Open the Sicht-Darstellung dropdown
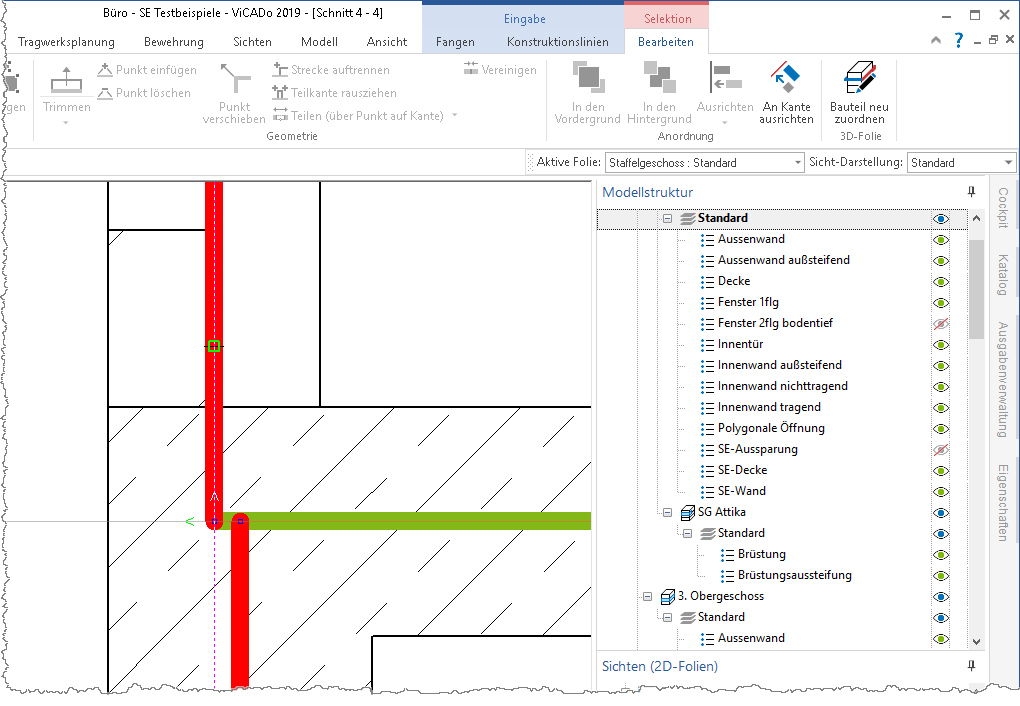Viewport: 1020px width, 706px height. [x=1008, y=163]
